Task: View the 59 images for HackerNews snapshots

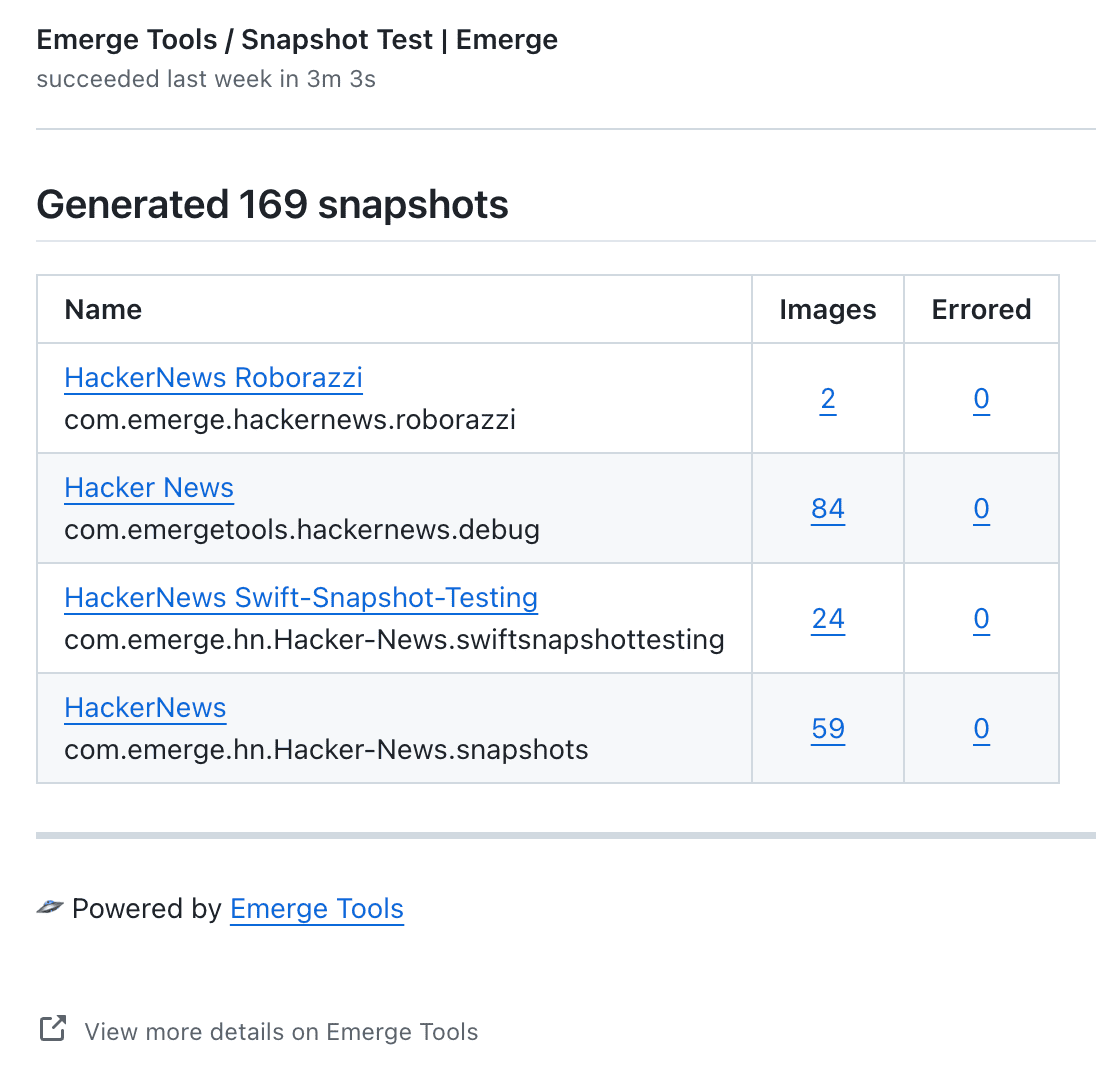Action: pos(828,728)
